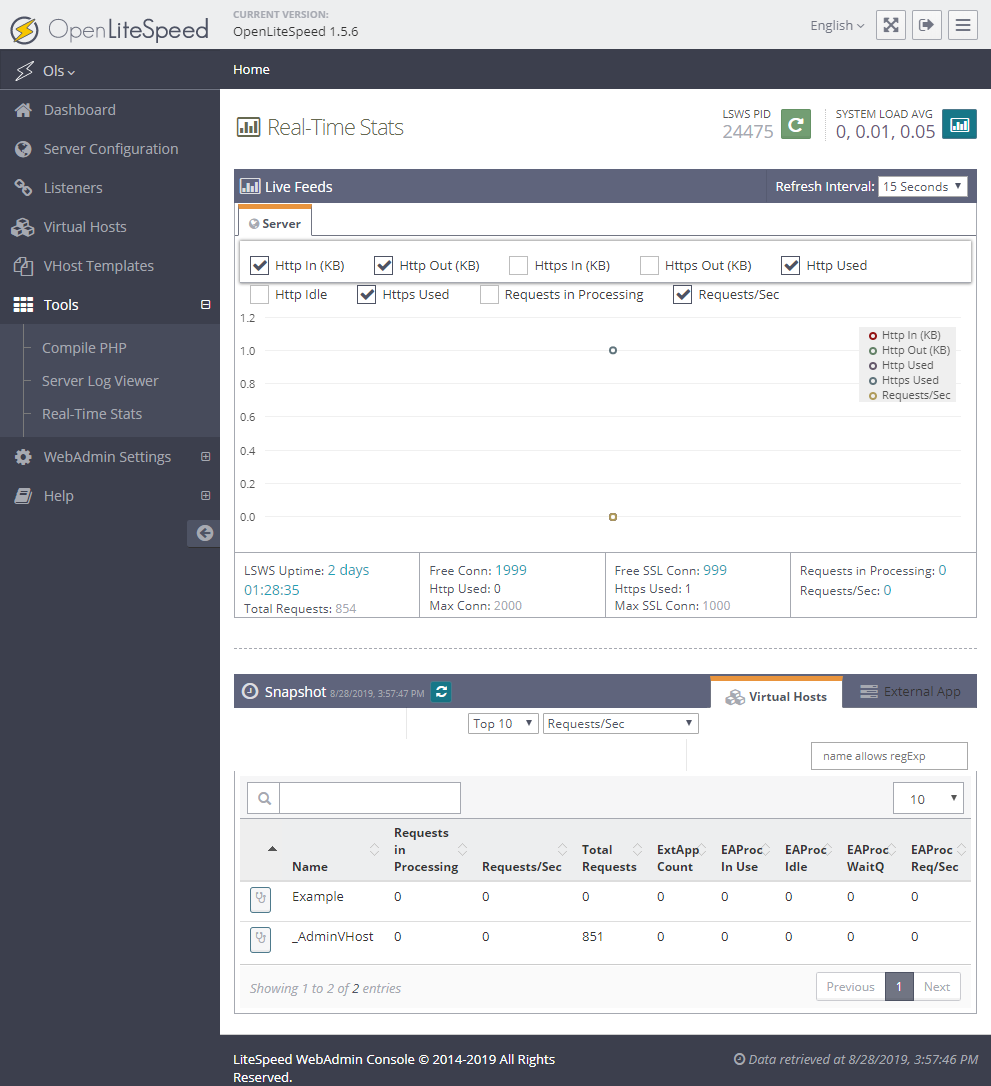
Task: Toggle full screen mode icon
Action: pyautogui.click(x=891, y=26)
